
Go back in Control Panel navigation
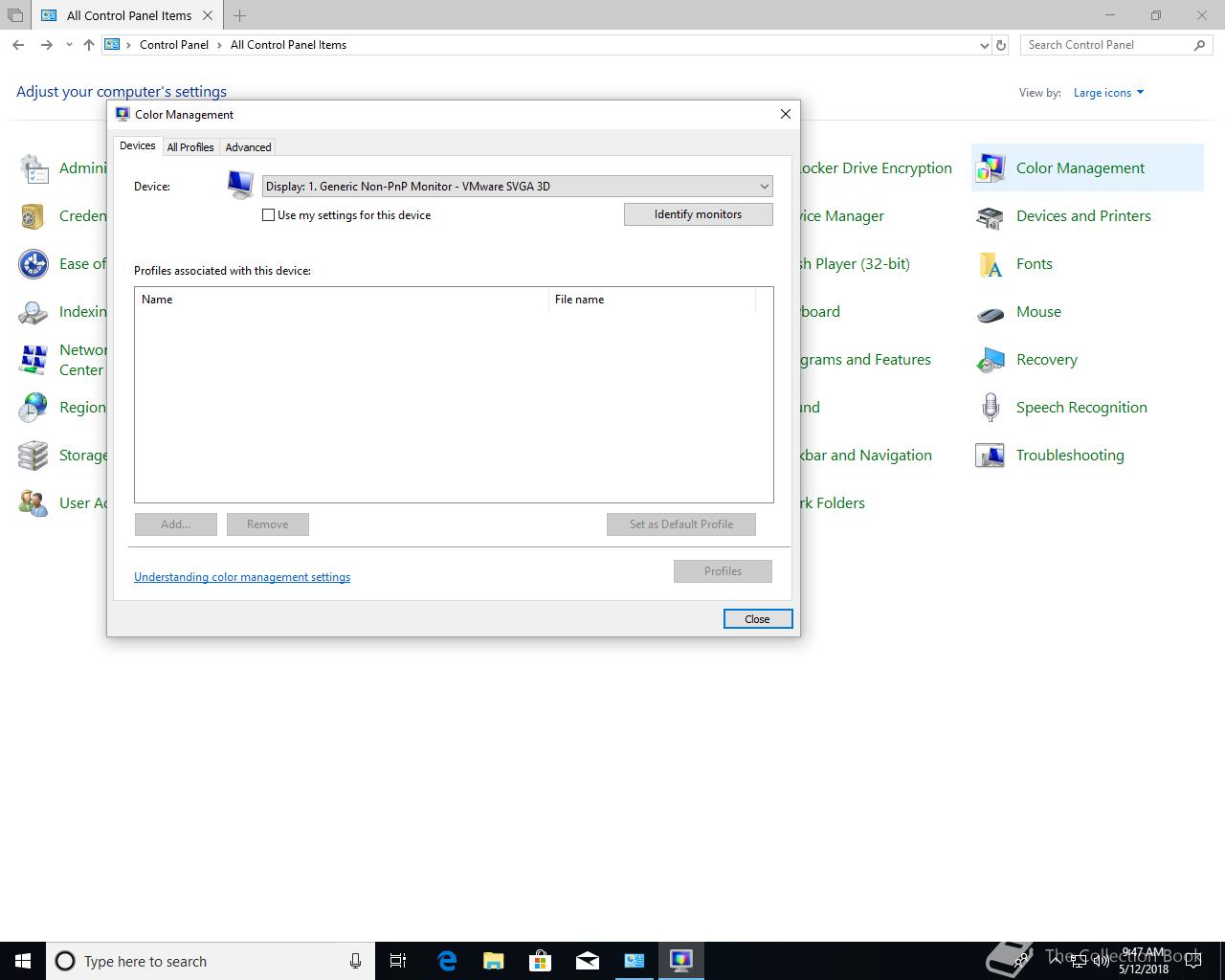pyautogui.click(x=18, y=45)
